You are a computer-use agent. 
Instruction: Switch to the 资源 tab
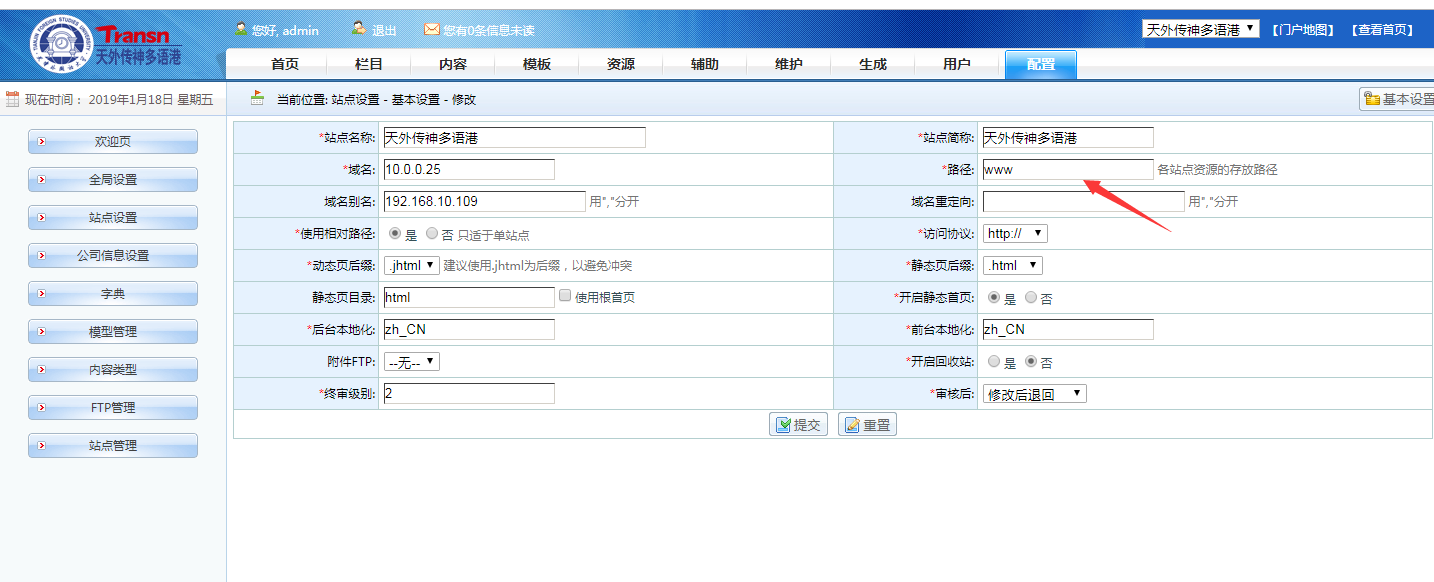click(621, 64)
